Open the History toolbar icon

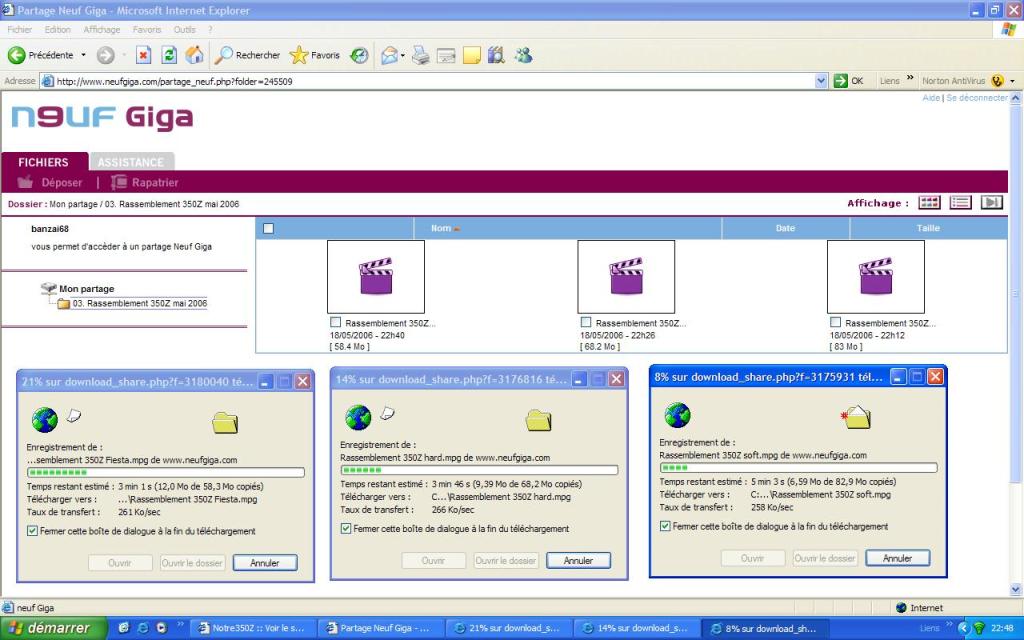pyautogui.click(x=359, y=56)
